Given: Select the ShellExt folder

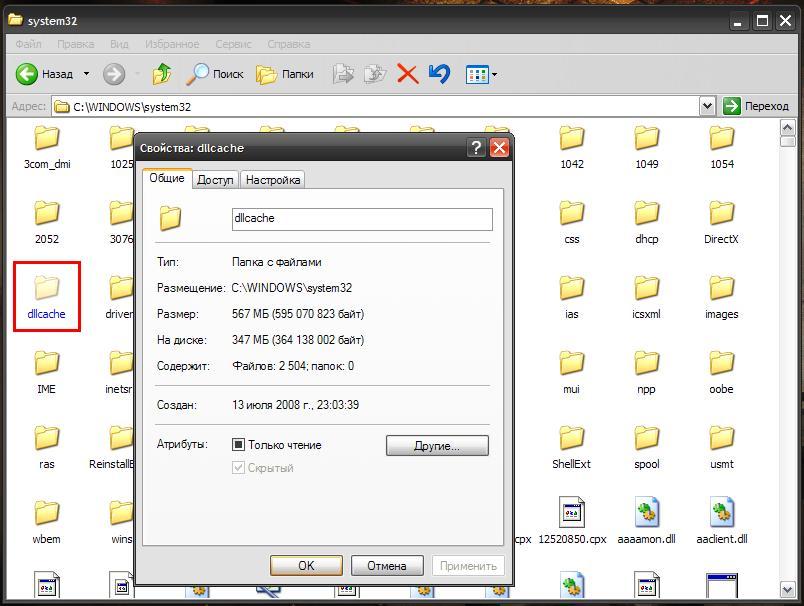Looking at the screenshot, I should point(572,448).
